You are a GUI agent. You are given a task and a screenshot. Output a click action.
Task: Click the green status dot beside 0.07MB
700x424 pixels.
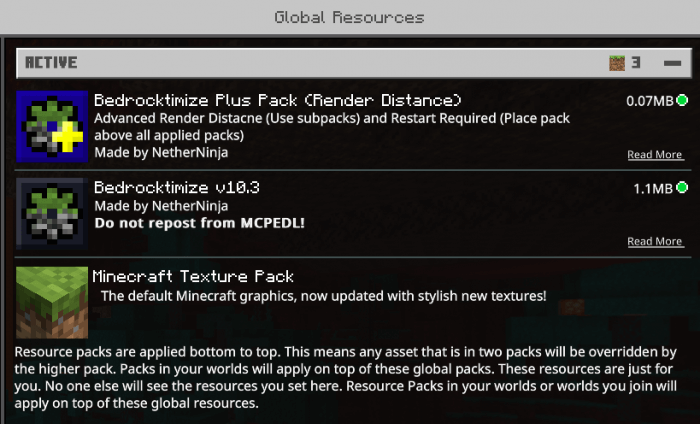click(682, 100)
